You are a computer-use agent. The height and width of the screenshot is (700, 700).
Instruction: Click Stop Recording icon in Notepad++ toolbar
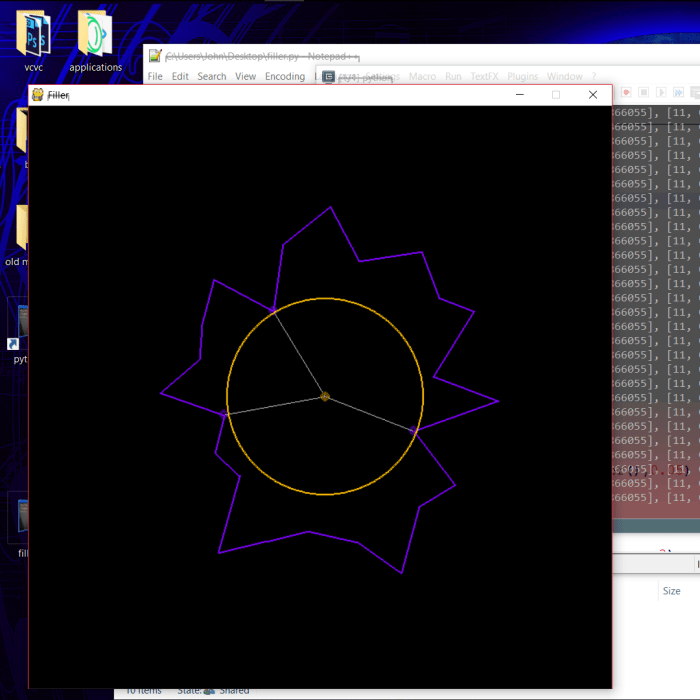click(x=643, y=92)
